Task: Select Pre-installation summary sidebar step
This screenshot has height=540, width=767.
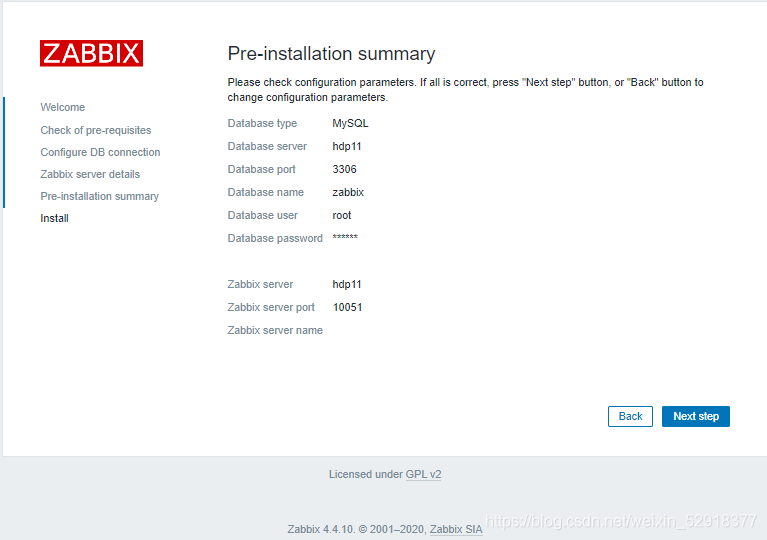Action: [100, 196]
